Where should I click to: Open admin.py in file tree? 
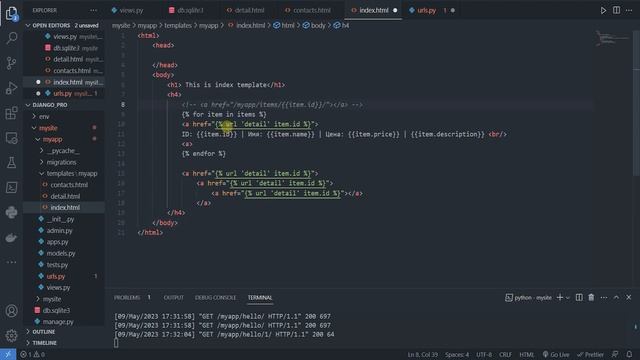(x=59, y=231)
